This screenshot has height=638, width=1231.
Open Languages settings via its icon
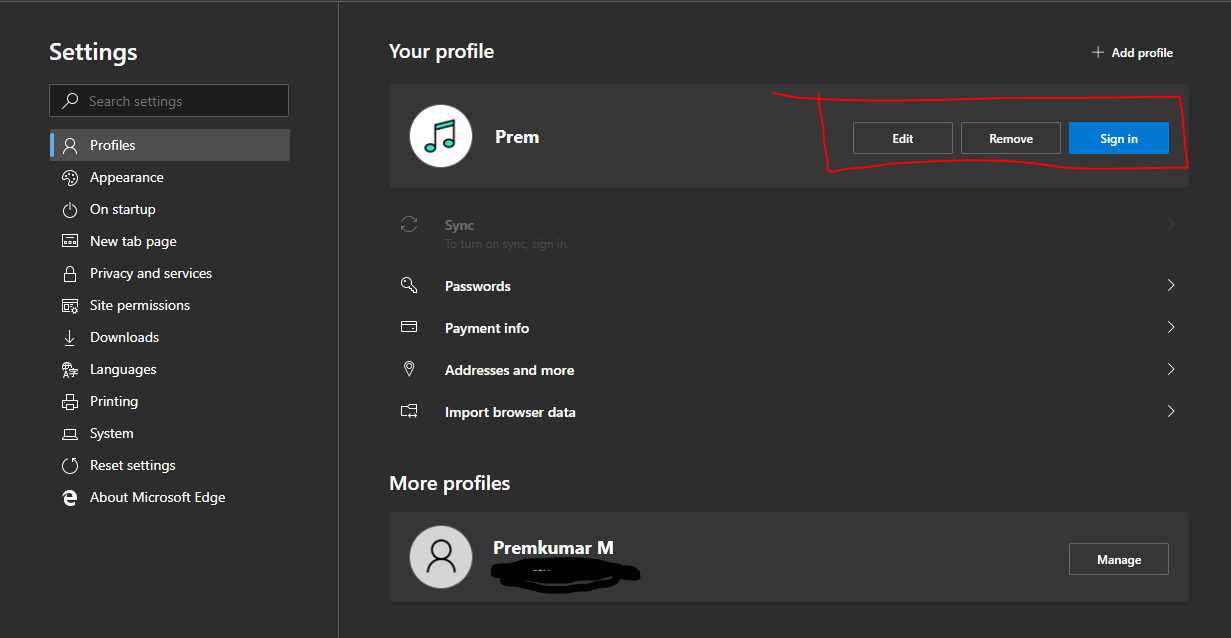[69, 369]
